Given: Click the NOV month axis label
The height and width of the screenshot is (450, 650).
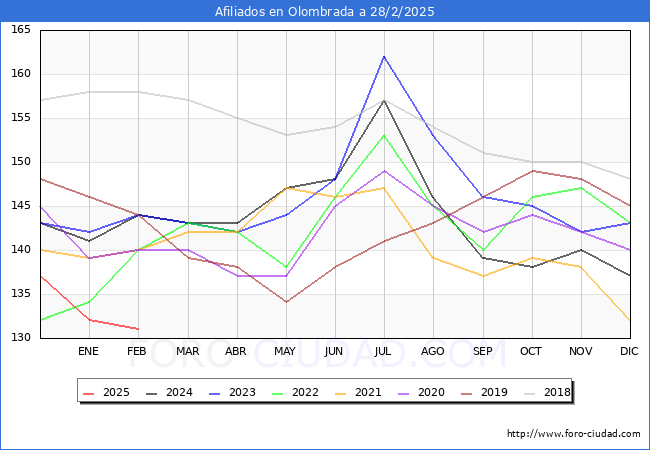Looking at the screenshot, I should click(581, 351).
